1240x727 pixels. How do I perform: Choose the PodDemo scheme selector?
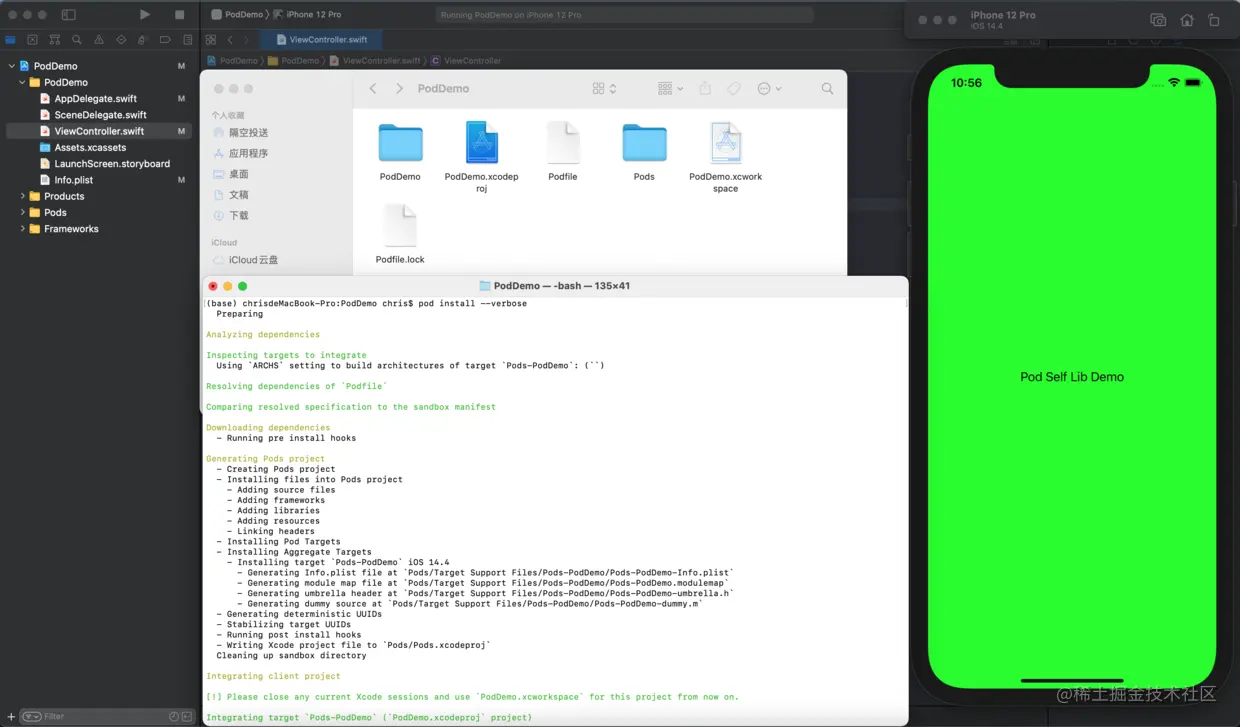point(238,15)
